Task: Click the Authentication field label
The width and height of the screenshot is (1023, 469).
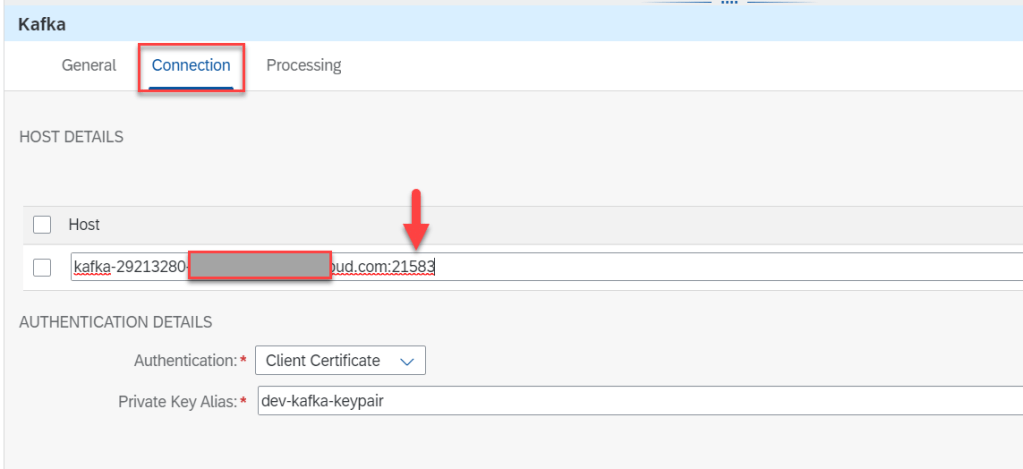Action: pyautogui.click(x=186, y=360)
